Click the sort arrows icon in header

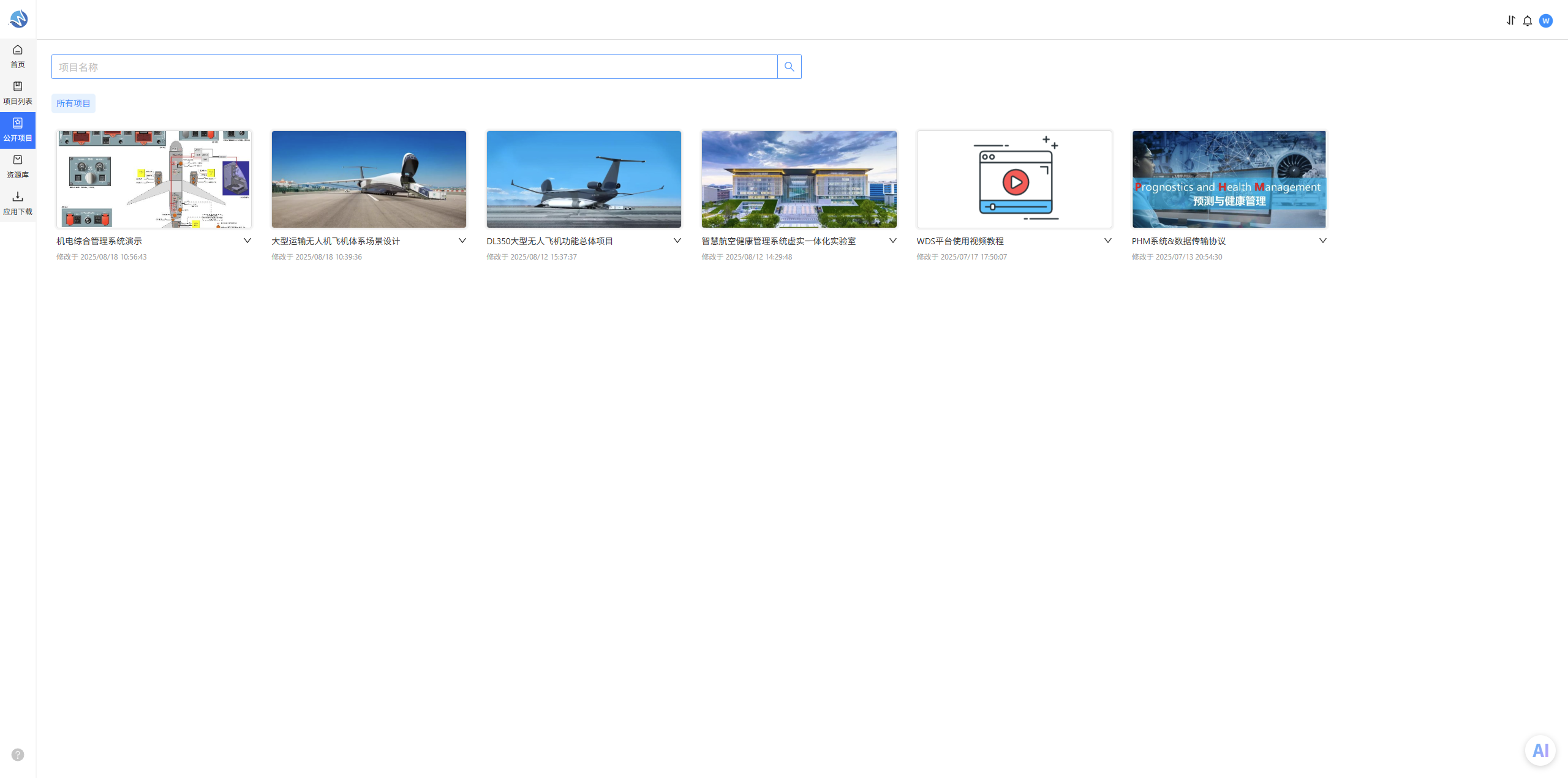tap(1510, 21)
